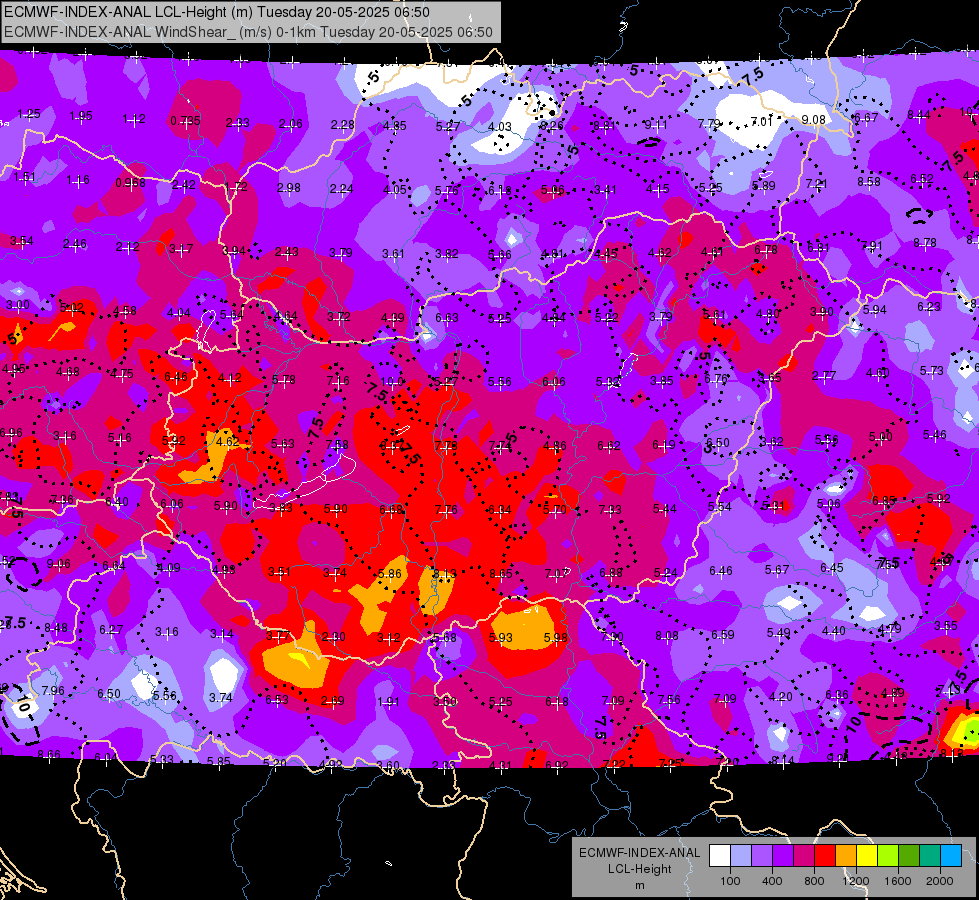This screenshot has width=979, height=900.
Task: Click the wind shear value 3.83
Action: pyautogui.click(x=280, y=508)
